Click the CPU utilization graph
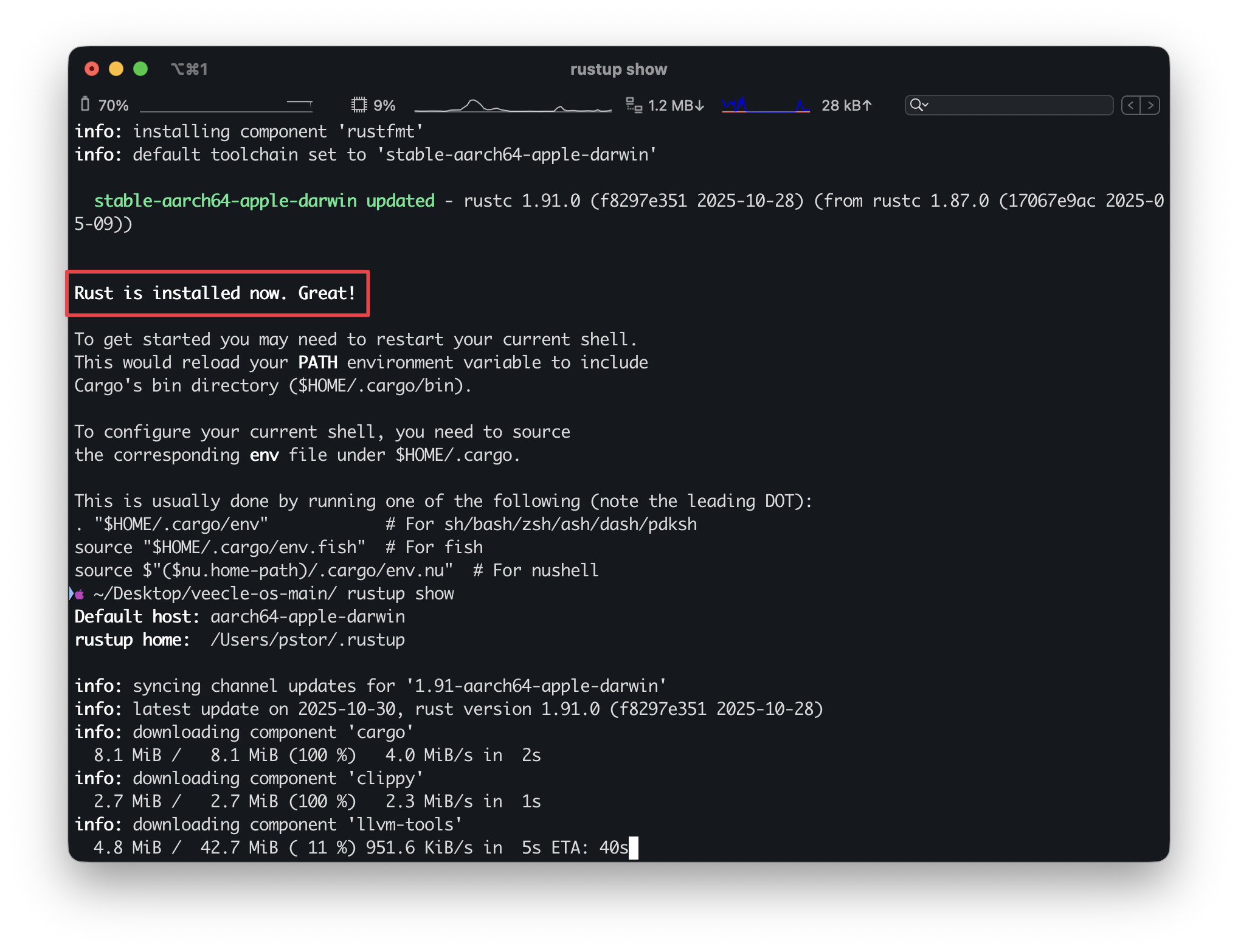1238x952 pixels. click(x=513, y=106)
